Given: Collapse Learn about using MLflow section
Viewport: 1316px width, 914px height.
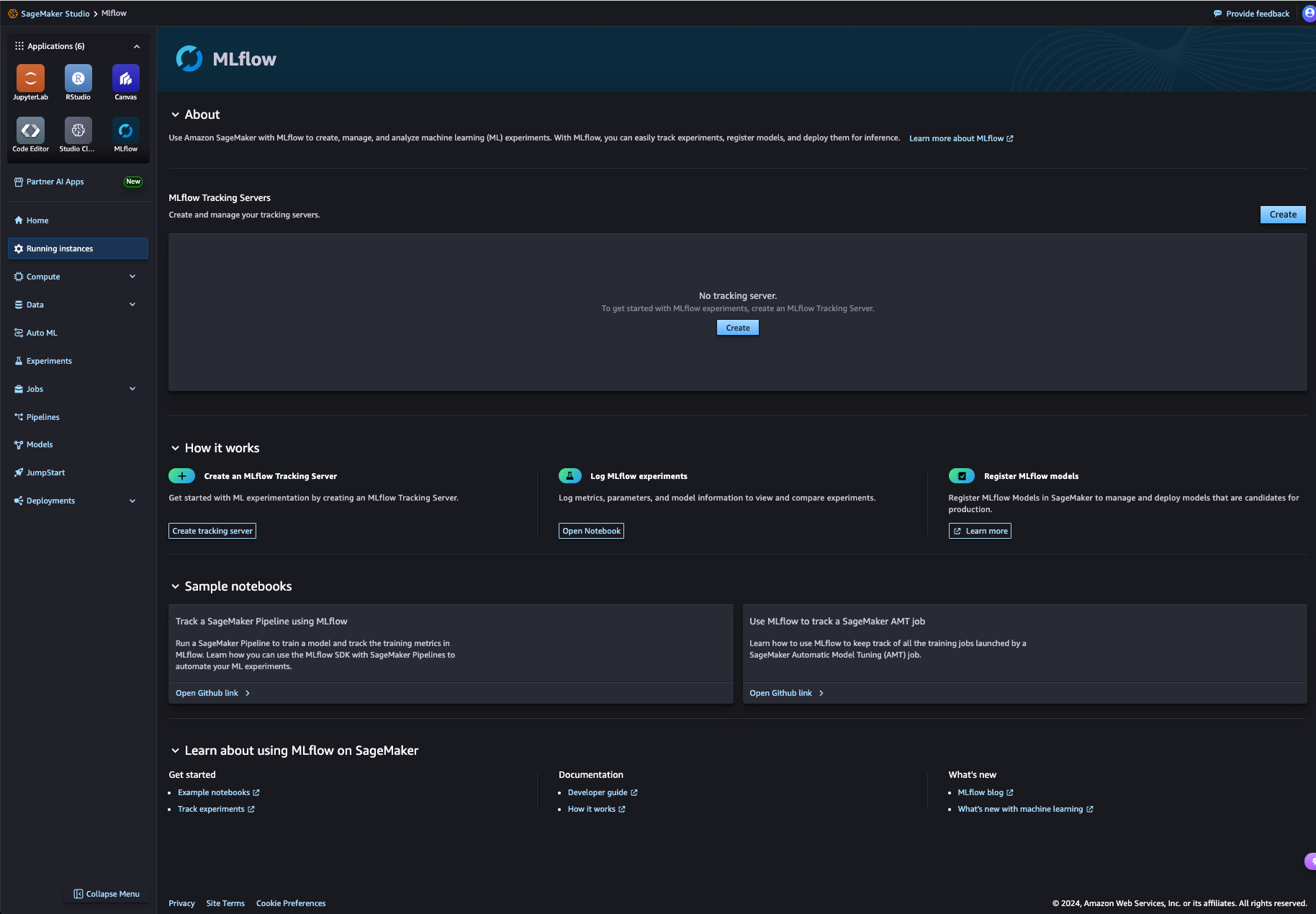Looking at the screenshot, I should [x=175, y=751].
